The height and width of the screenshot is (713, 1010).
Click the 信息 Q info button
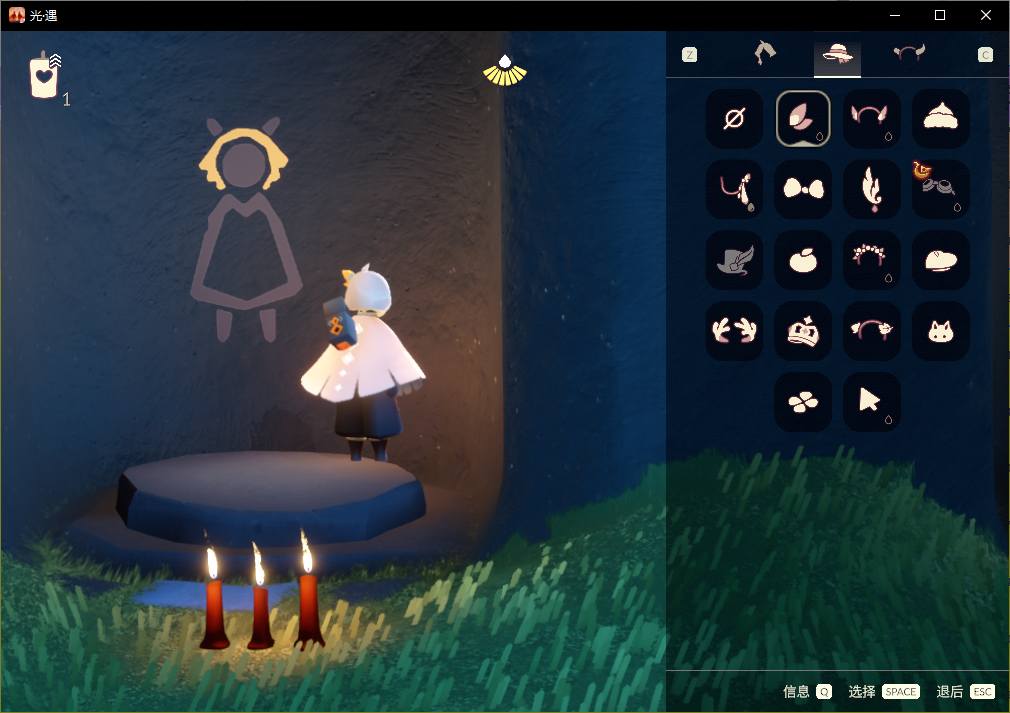click(x=807, y=692)
